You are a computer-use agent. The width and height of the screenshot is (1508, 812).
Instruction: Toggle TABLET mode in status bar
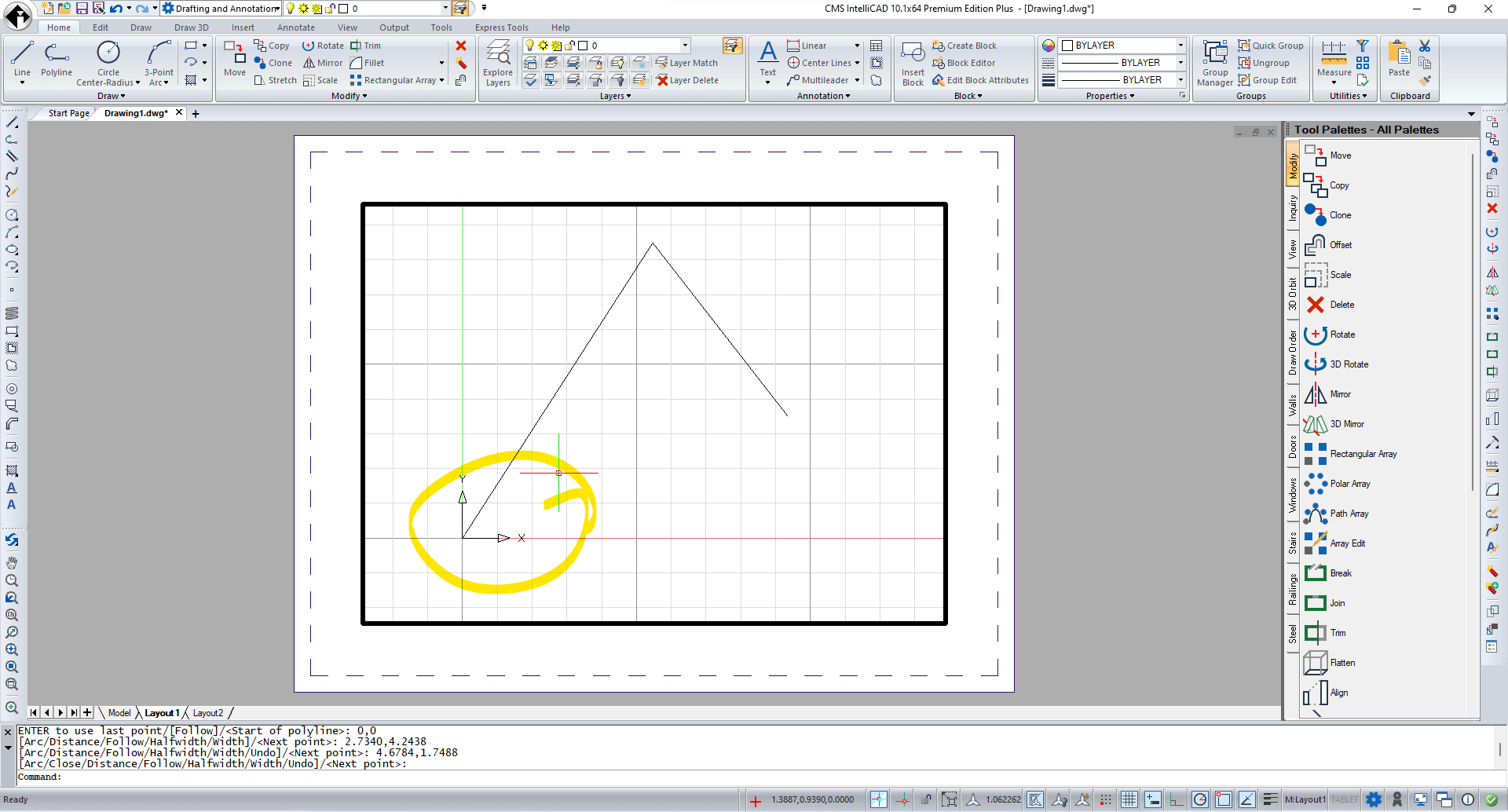(x=1345, y=799)
